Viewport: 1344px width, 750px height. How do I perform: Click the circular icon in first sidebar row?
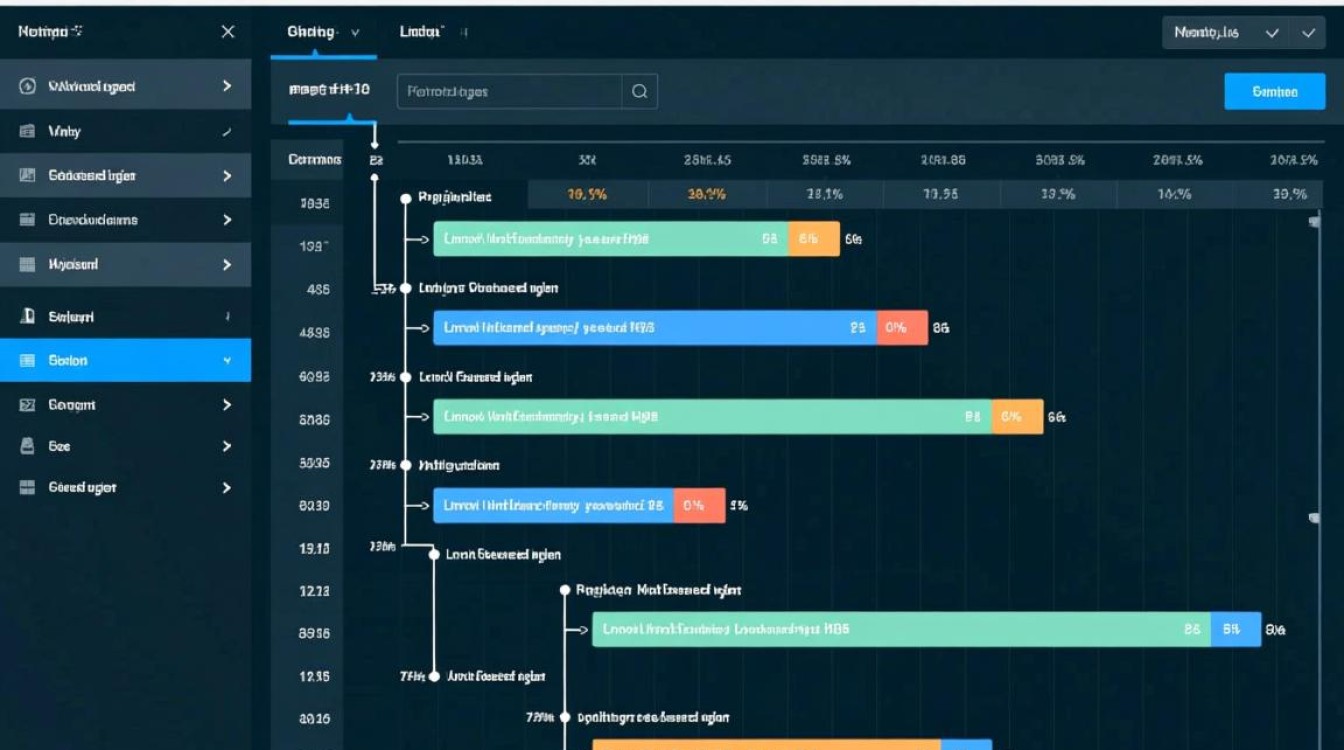pos(28,87)
